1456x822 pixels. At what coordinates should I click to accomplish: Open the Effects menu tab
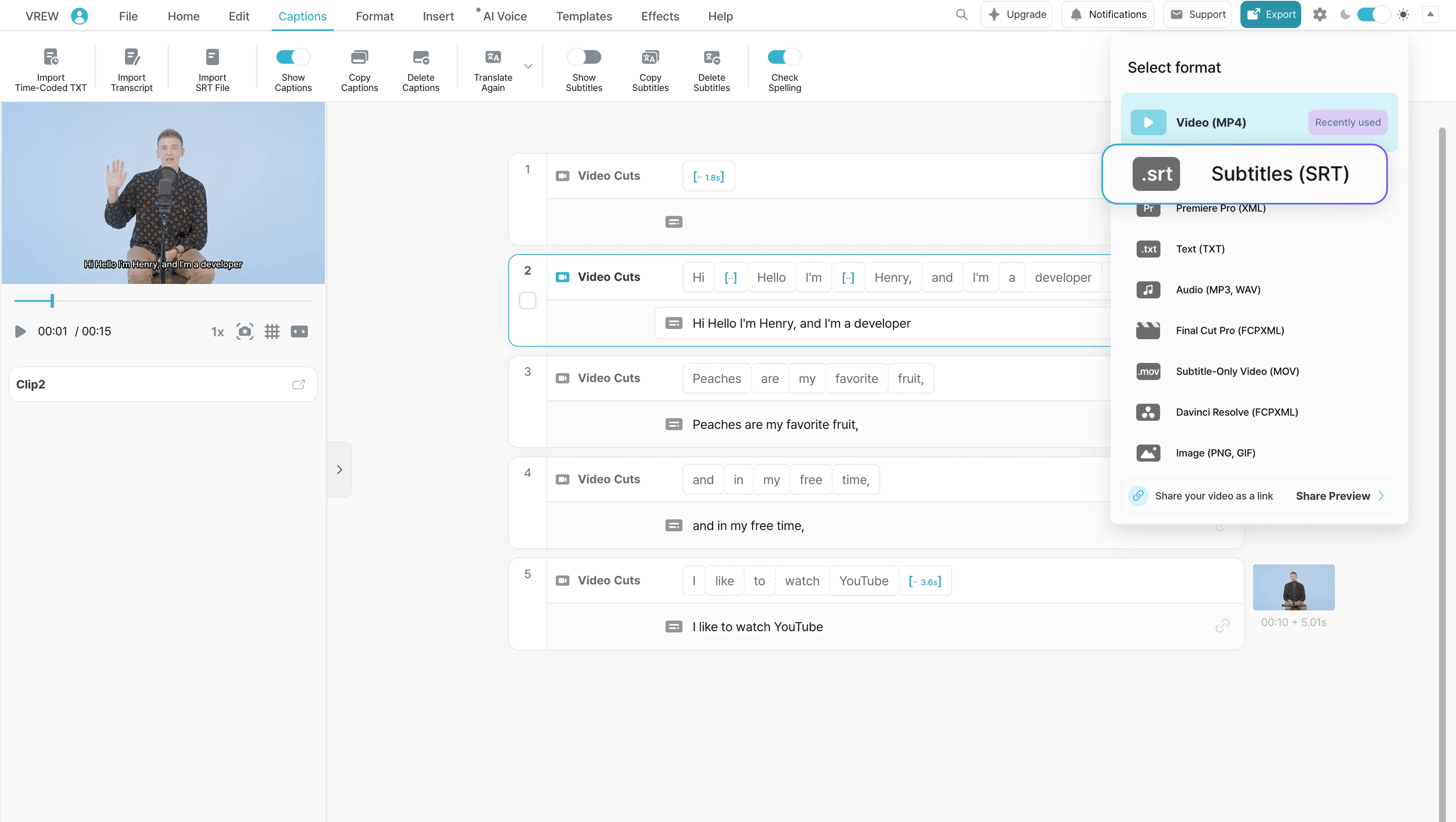660,16
